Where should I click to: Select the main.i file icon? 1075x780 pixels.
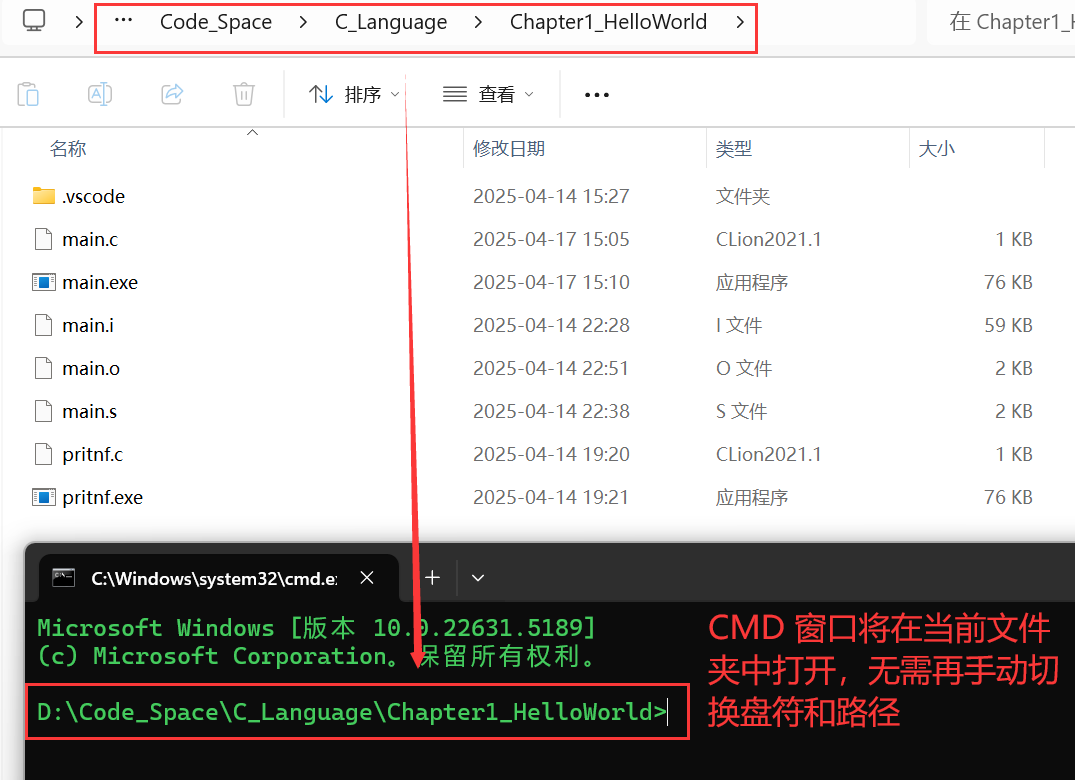43,325
